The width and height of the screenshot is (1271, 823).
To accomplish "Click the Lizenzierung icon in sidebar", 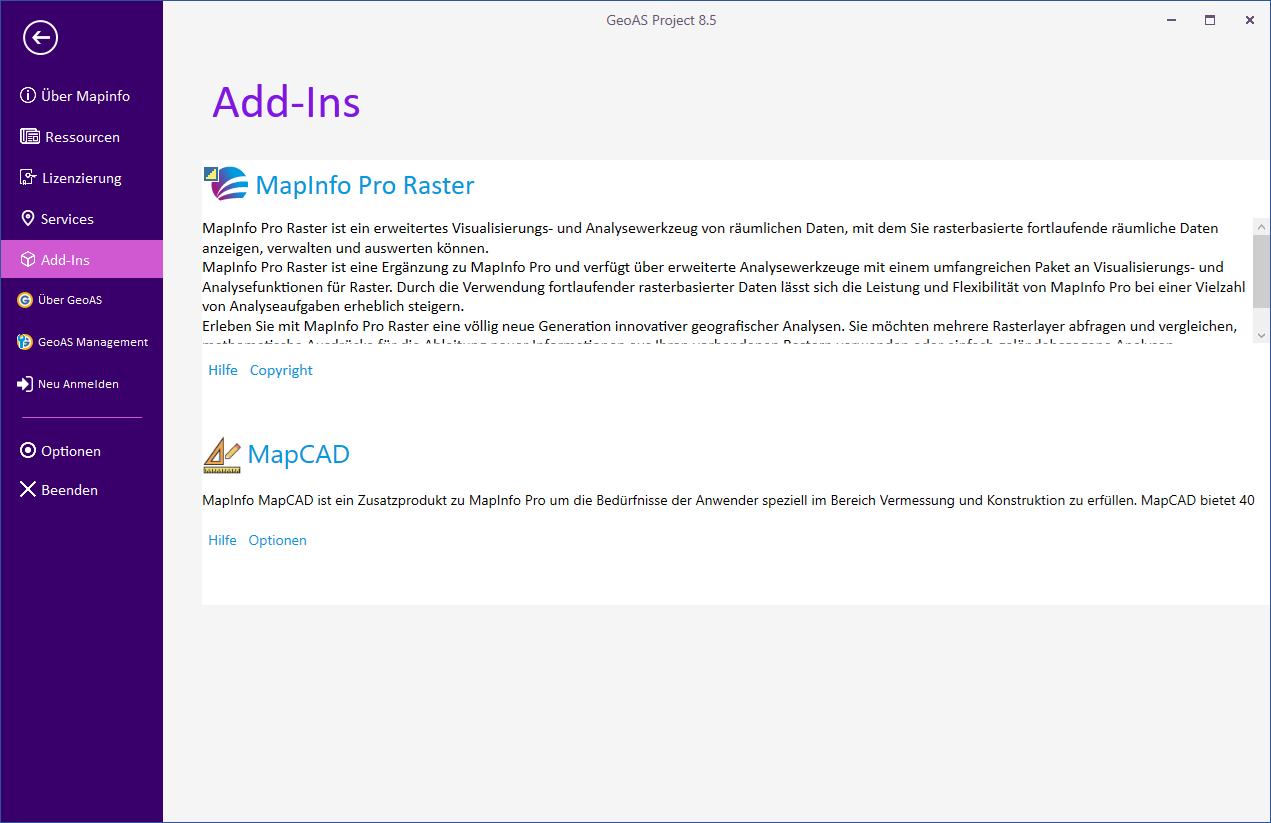I will pos(28,178).
